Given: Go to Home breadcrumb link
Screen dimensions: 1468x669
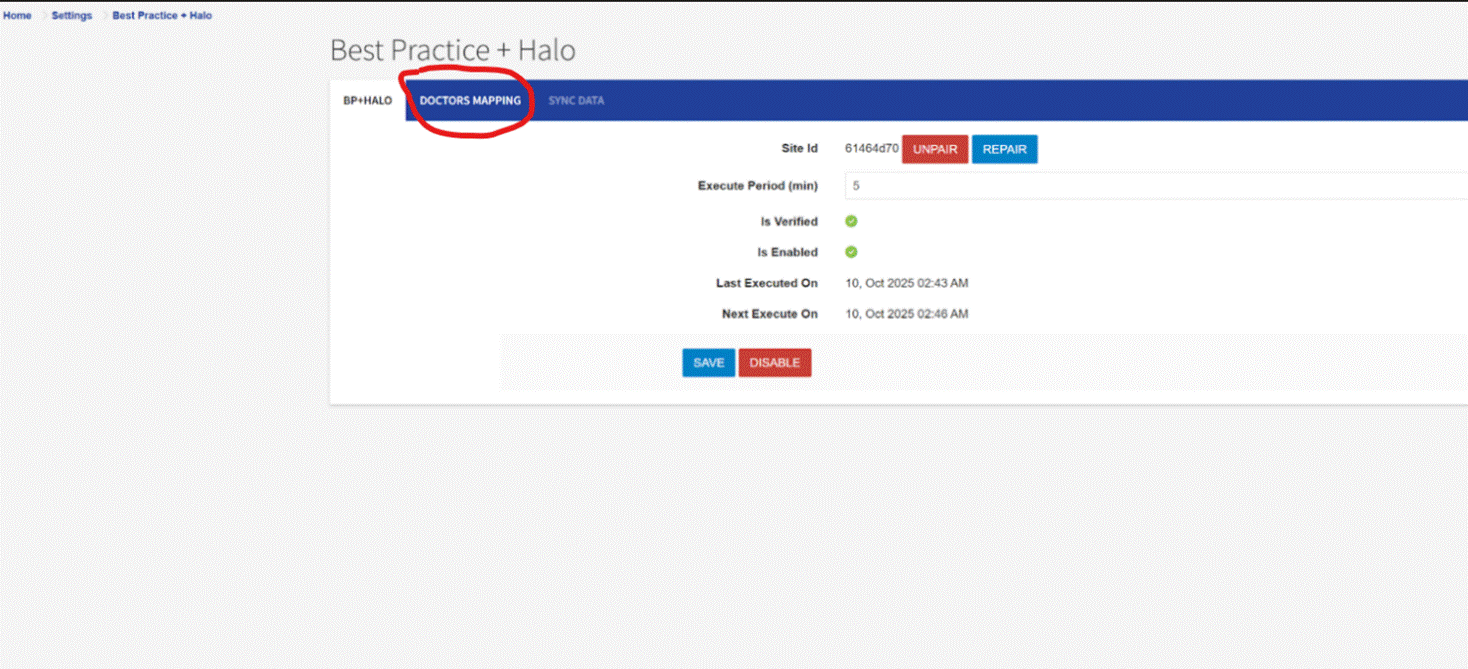Looking at the screenshot, I should (17, 16).
